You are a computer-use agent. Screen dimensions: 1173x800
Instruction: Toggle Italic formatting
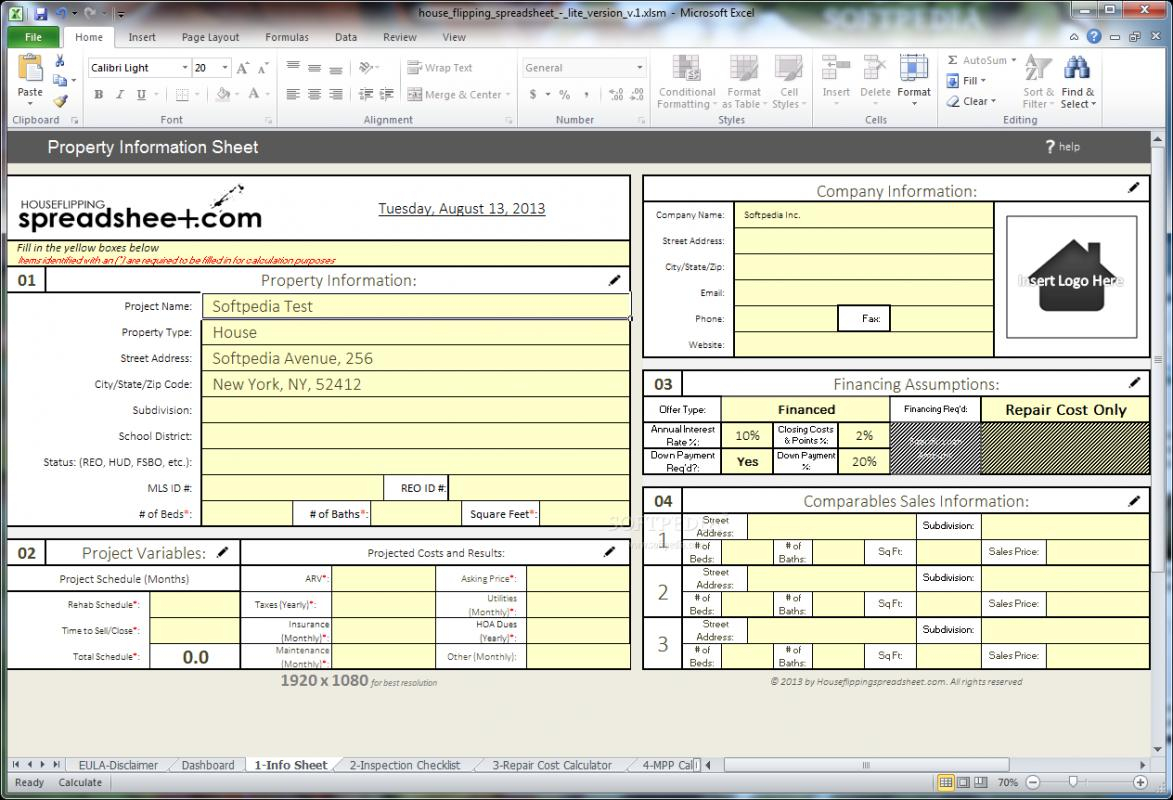click(119, 95)
